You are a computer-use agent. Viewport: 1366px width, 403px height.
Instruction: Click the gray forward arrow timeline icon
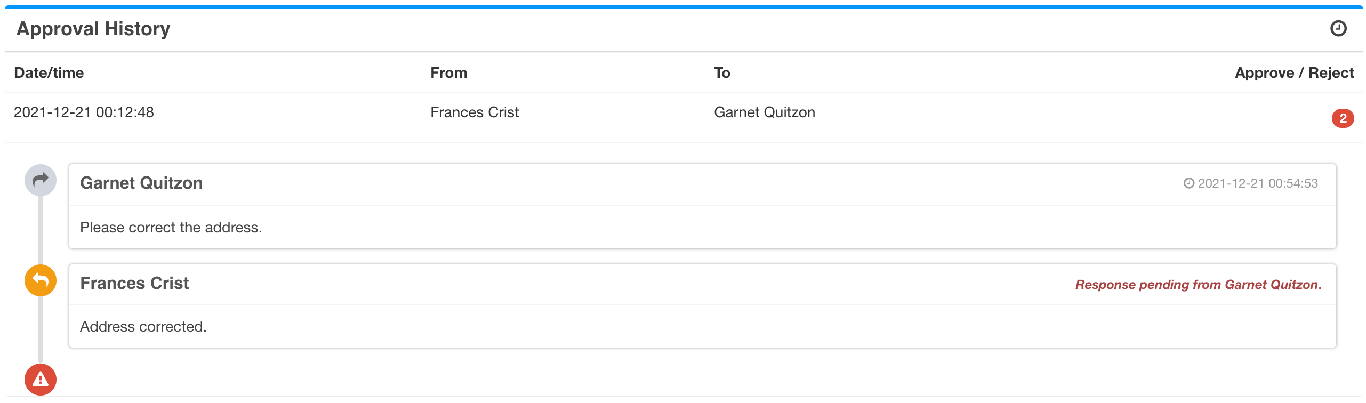(x=40, y=180)
